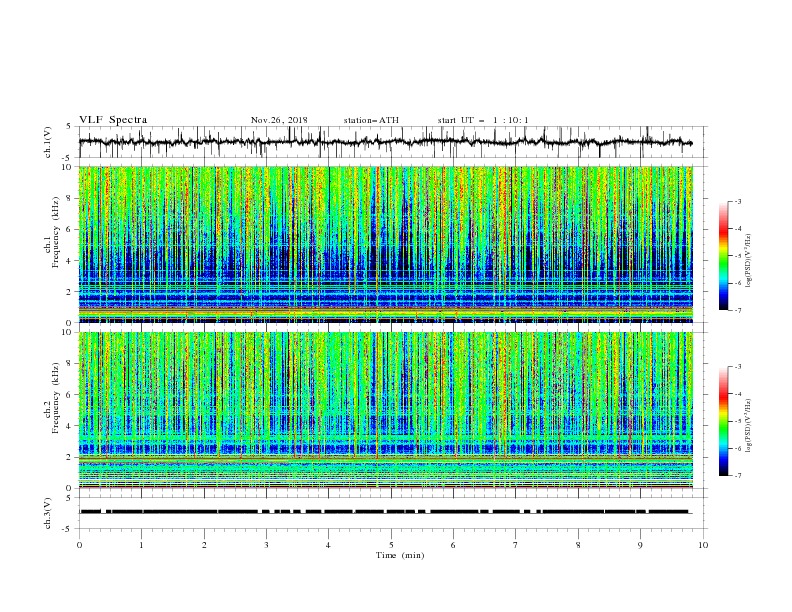Image resolution: width=792 pixels, height=612 pixels.
Task: Click time axis tick label "6"
Action: 453,545
